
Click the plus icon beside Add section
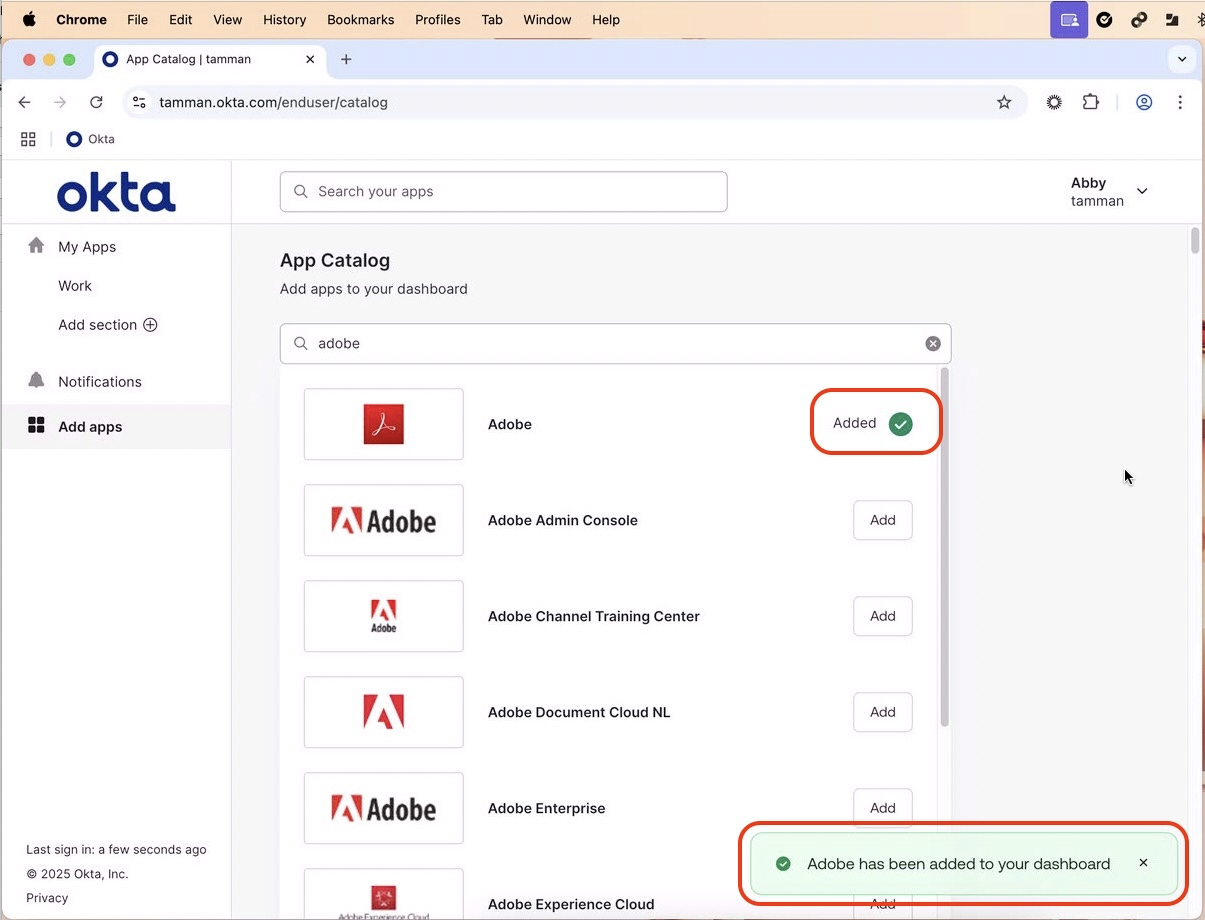[x=150, y=325]
